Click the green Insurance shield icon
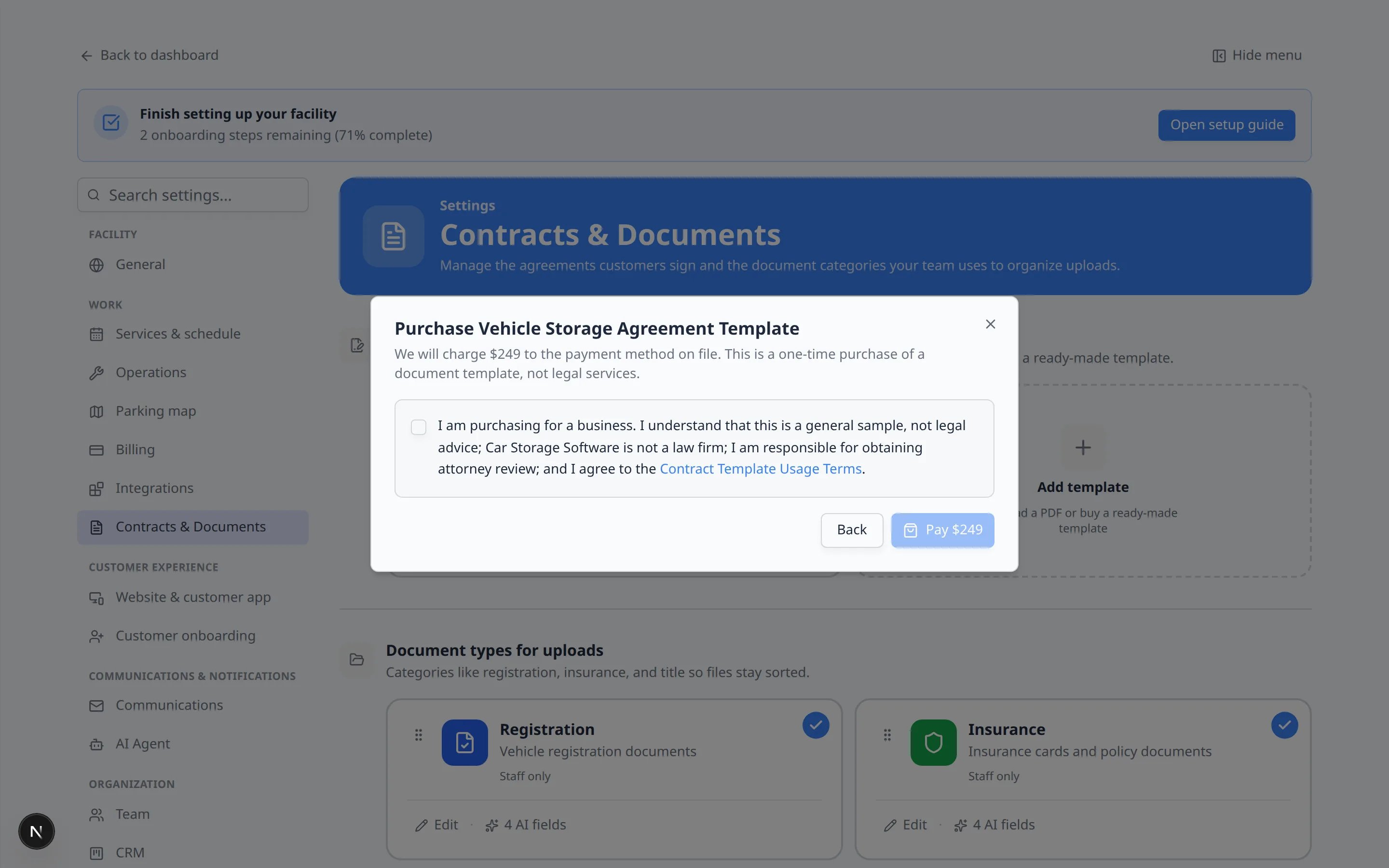 coord(933,743)
